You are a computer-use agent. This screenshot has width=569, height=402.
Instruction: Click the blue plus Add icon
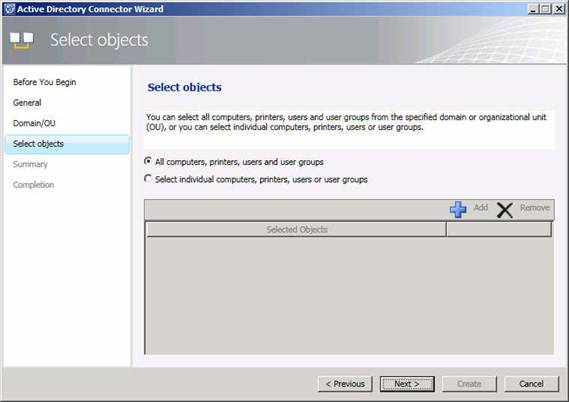[x=458, y=209]
